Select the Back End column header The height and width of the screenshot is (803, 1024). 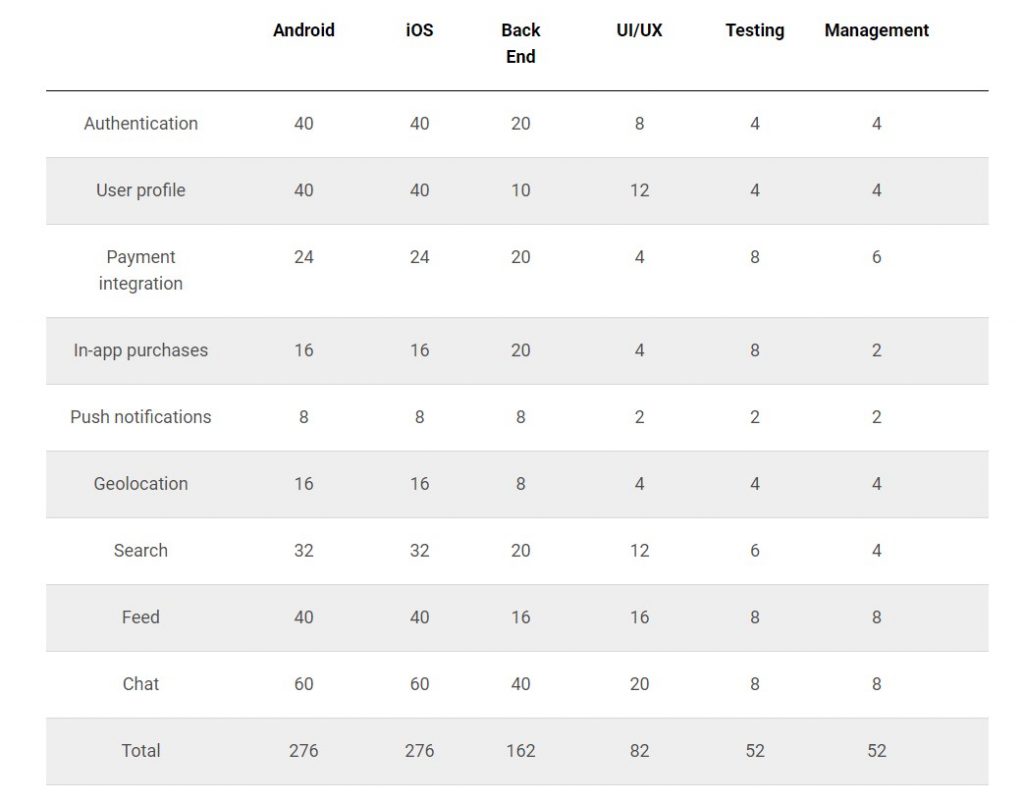click(x=520, y=44)
